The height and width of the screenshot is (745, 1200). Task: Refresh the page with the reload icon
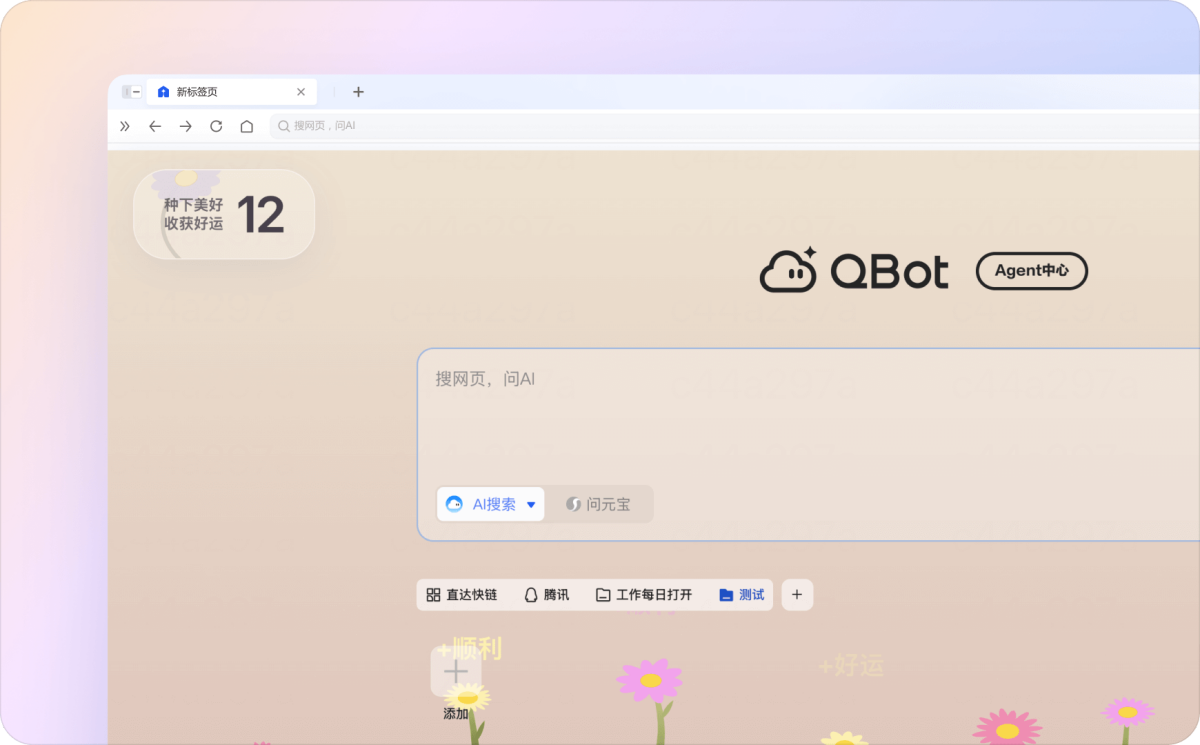(x=216, y=126)
